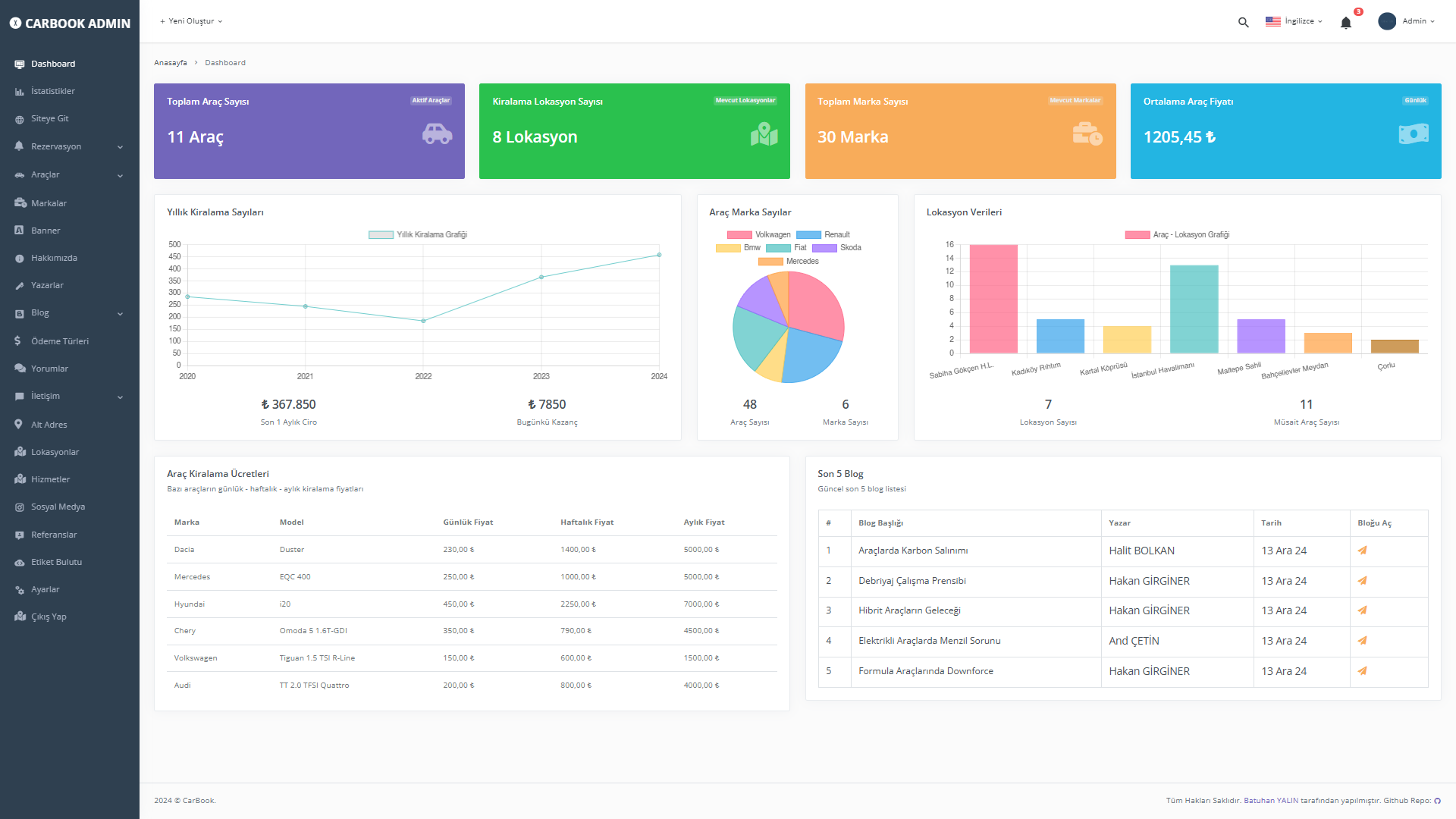Toggle Skoda legend in pie chart
The image size is (1456, 819).
point(836,248)
